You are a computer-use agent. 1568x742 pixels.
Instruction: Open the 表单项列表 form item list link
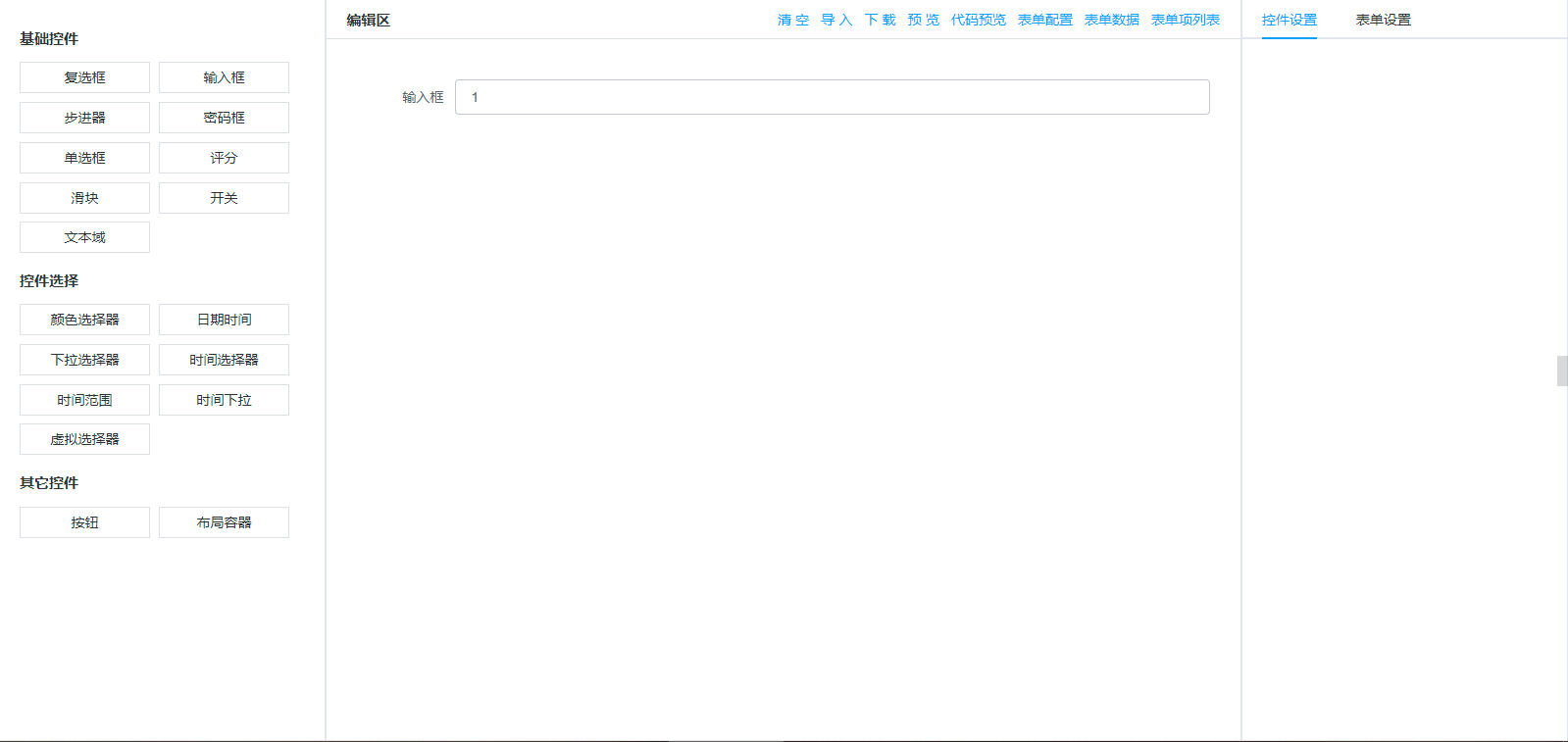tap(1185, 20)
